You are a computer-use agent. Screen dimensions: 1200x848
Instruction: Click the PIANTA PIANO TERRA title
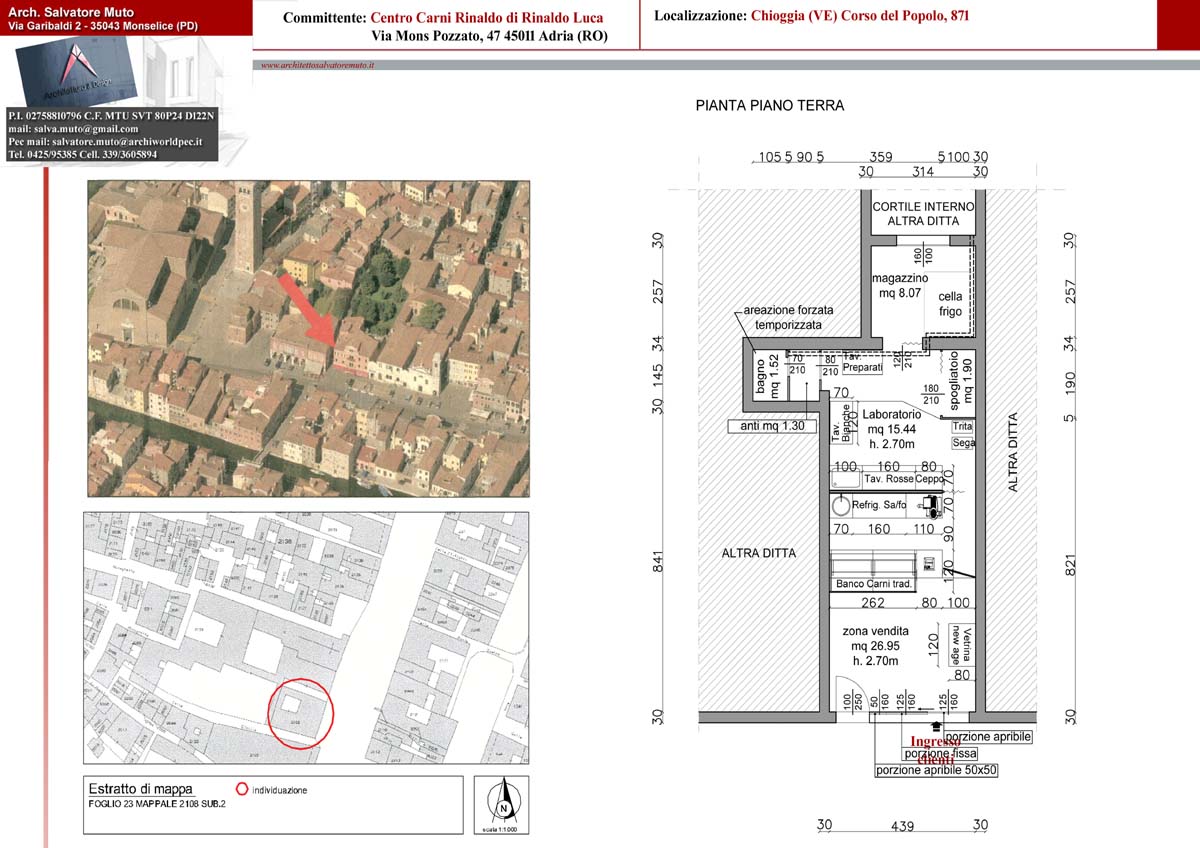[x=769, y=106]
